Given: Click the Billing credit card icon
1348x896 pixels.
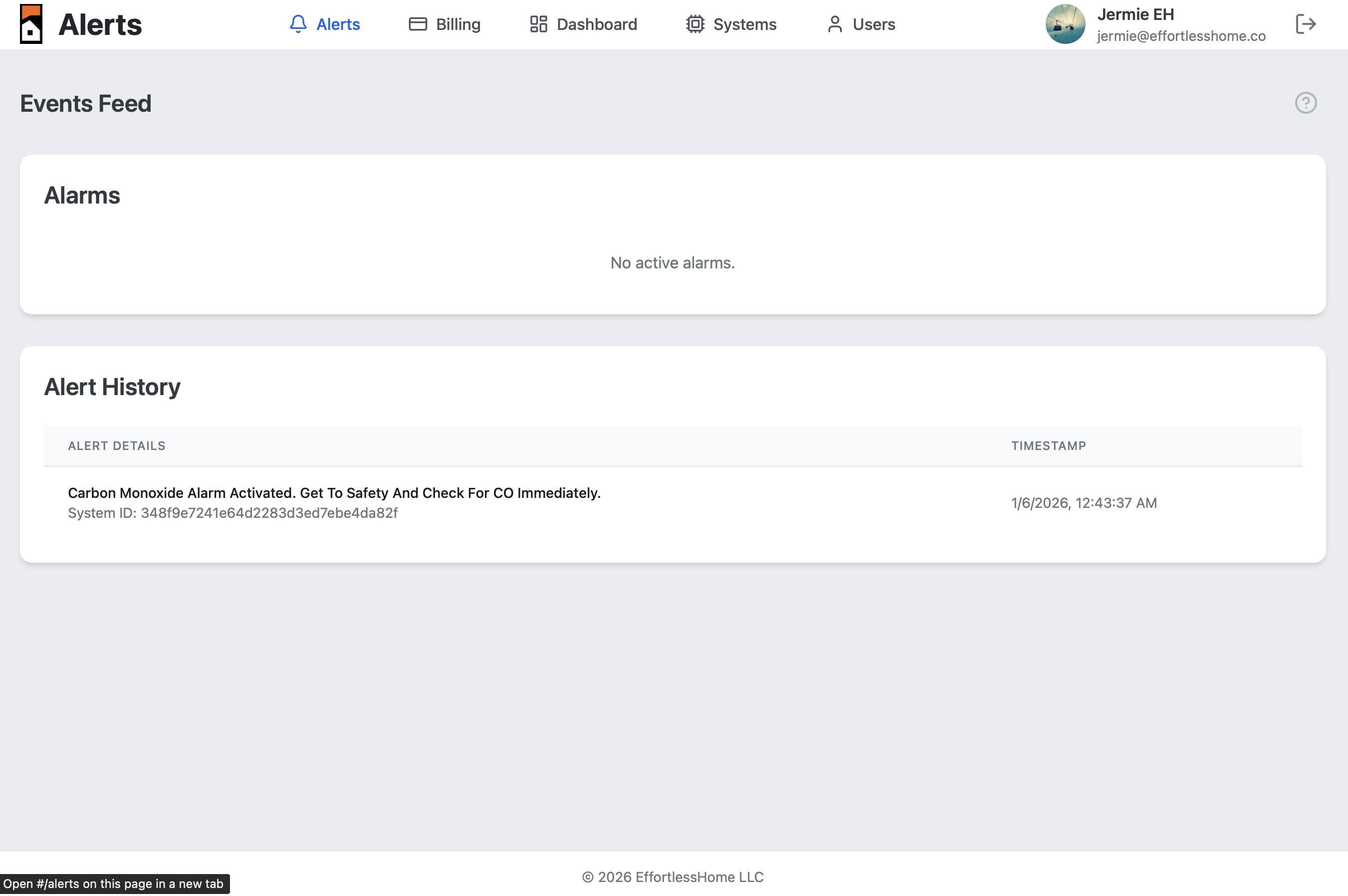Looking at the screenshot, I should pos(418,24).
